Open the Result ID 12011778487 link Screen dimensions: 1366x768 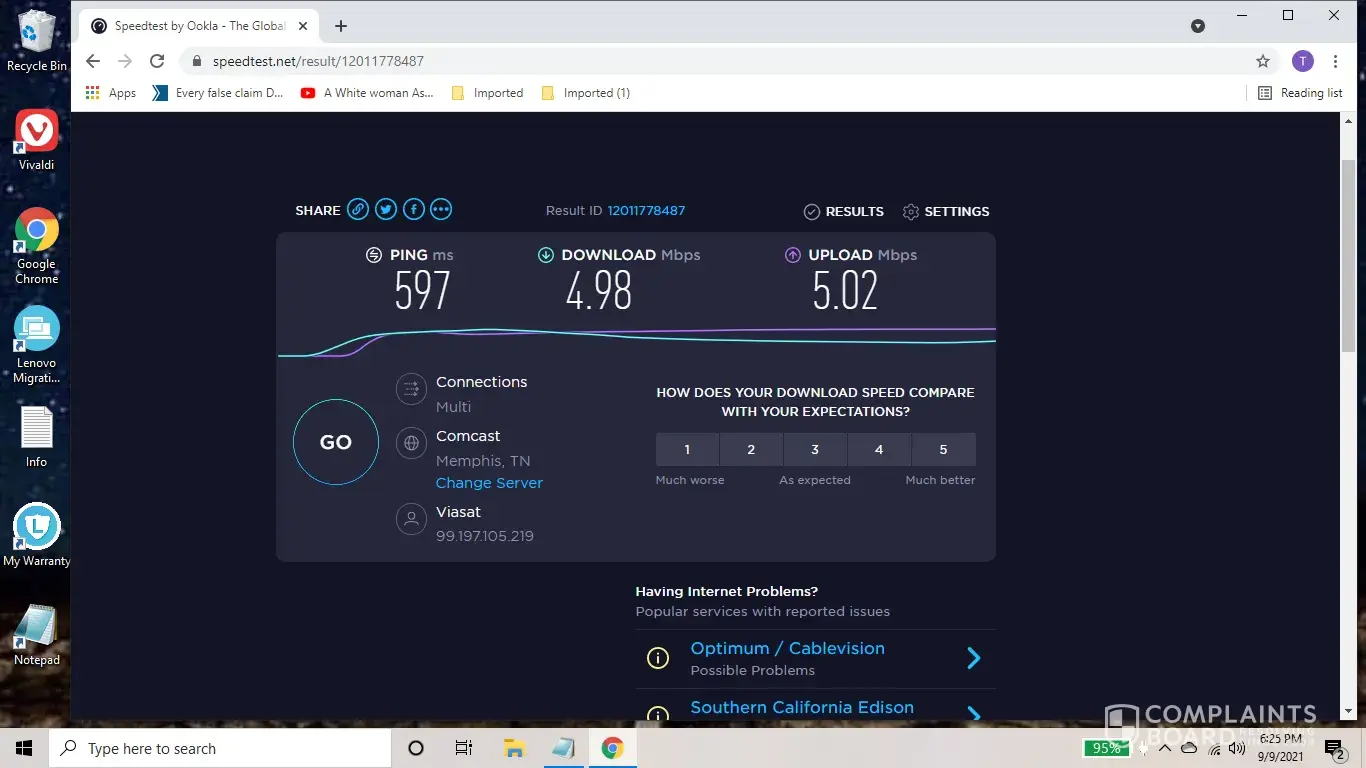pyautogui.click(x=646, y=211)
